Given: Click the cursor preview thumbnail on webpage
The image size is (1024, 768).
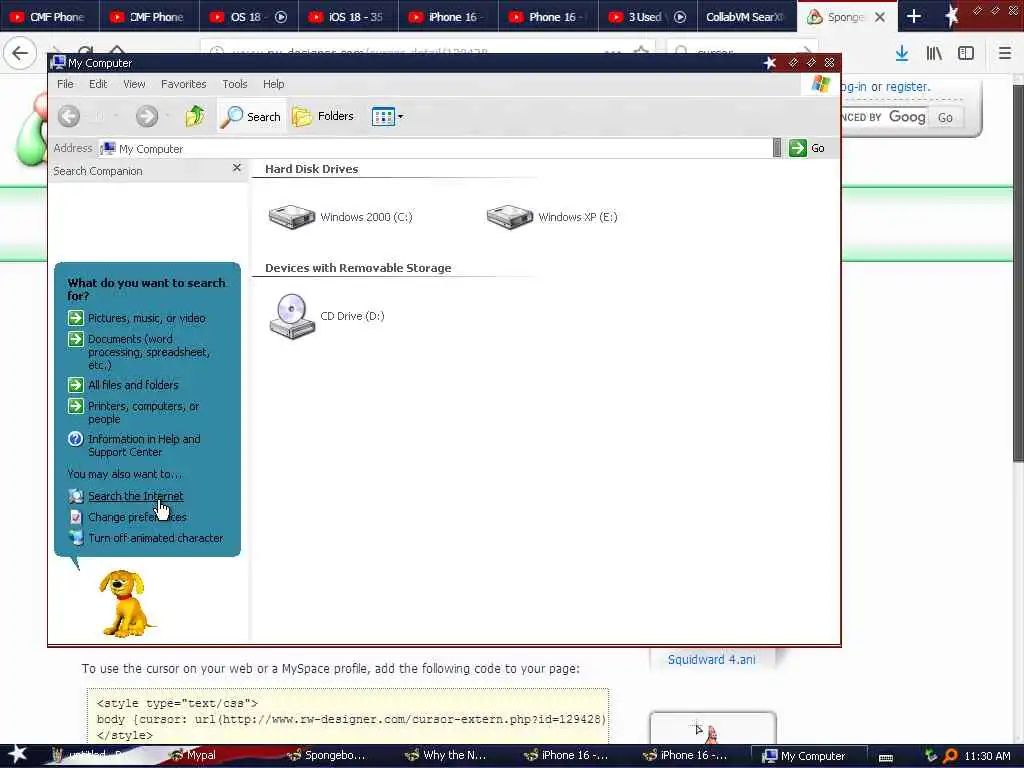Looking at the screenshot, I should point(712,729).
